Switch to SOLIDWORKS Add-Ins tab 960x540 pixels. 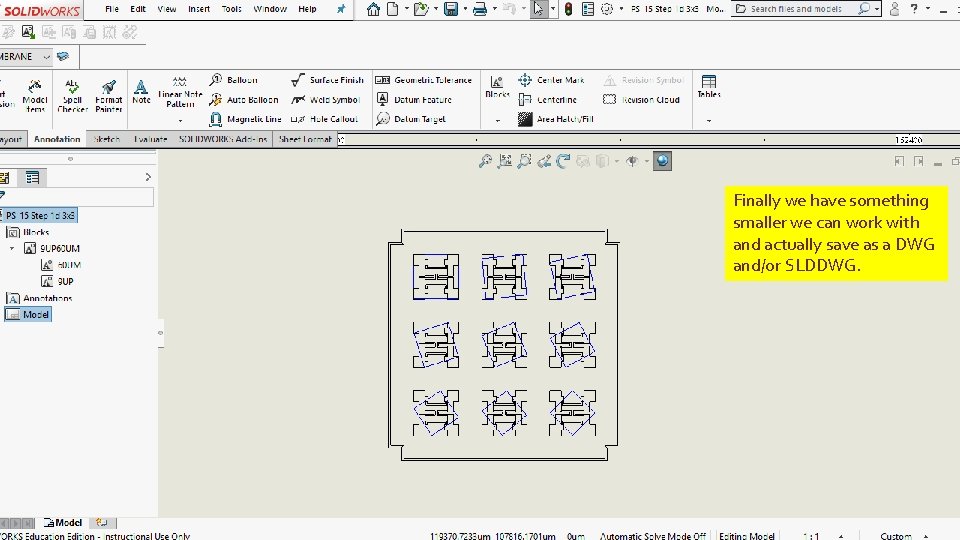[x=223, y=140]
